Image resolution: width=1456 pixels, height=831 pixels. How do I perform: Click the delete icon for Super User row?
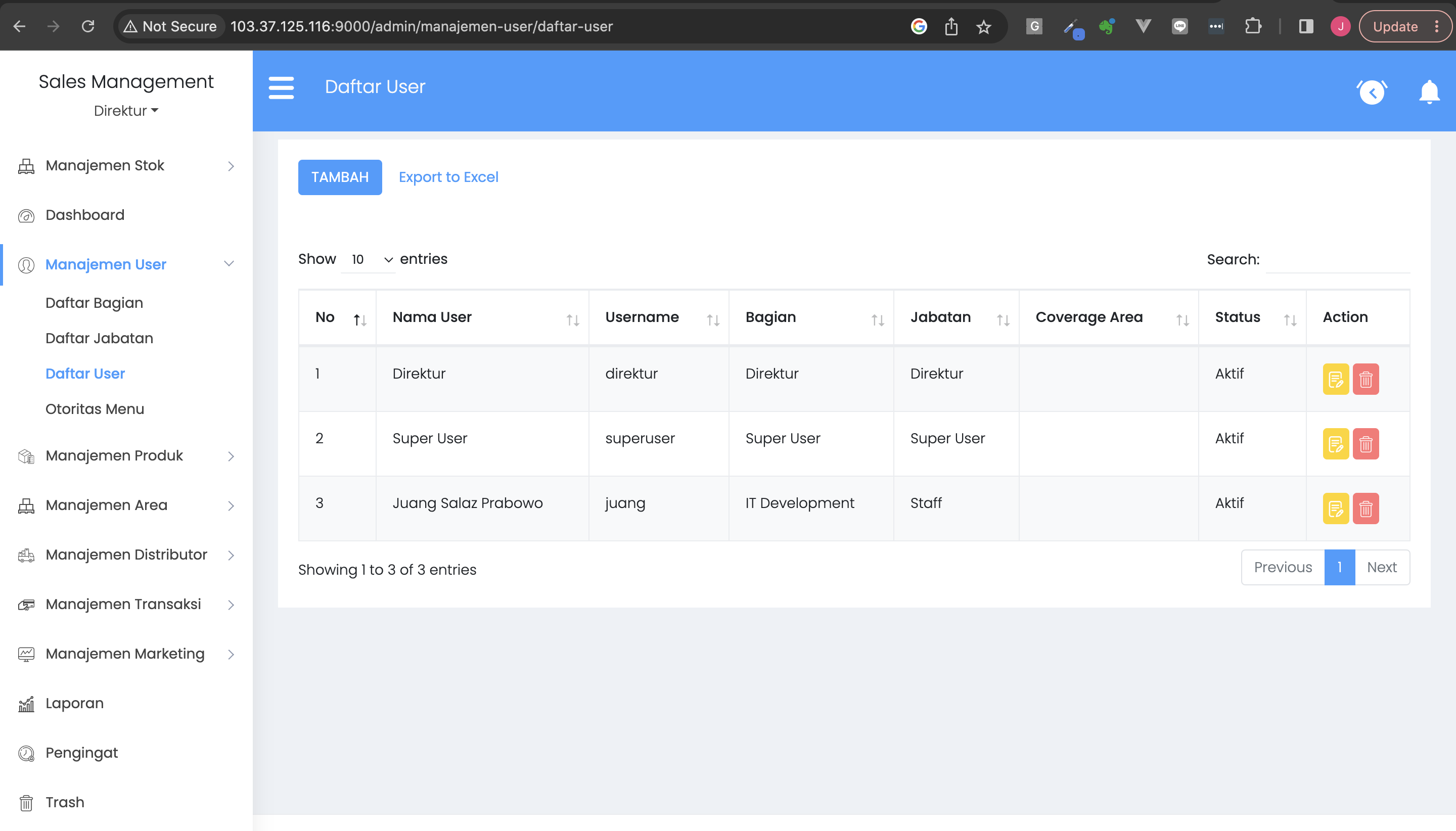coord(1367,443)
